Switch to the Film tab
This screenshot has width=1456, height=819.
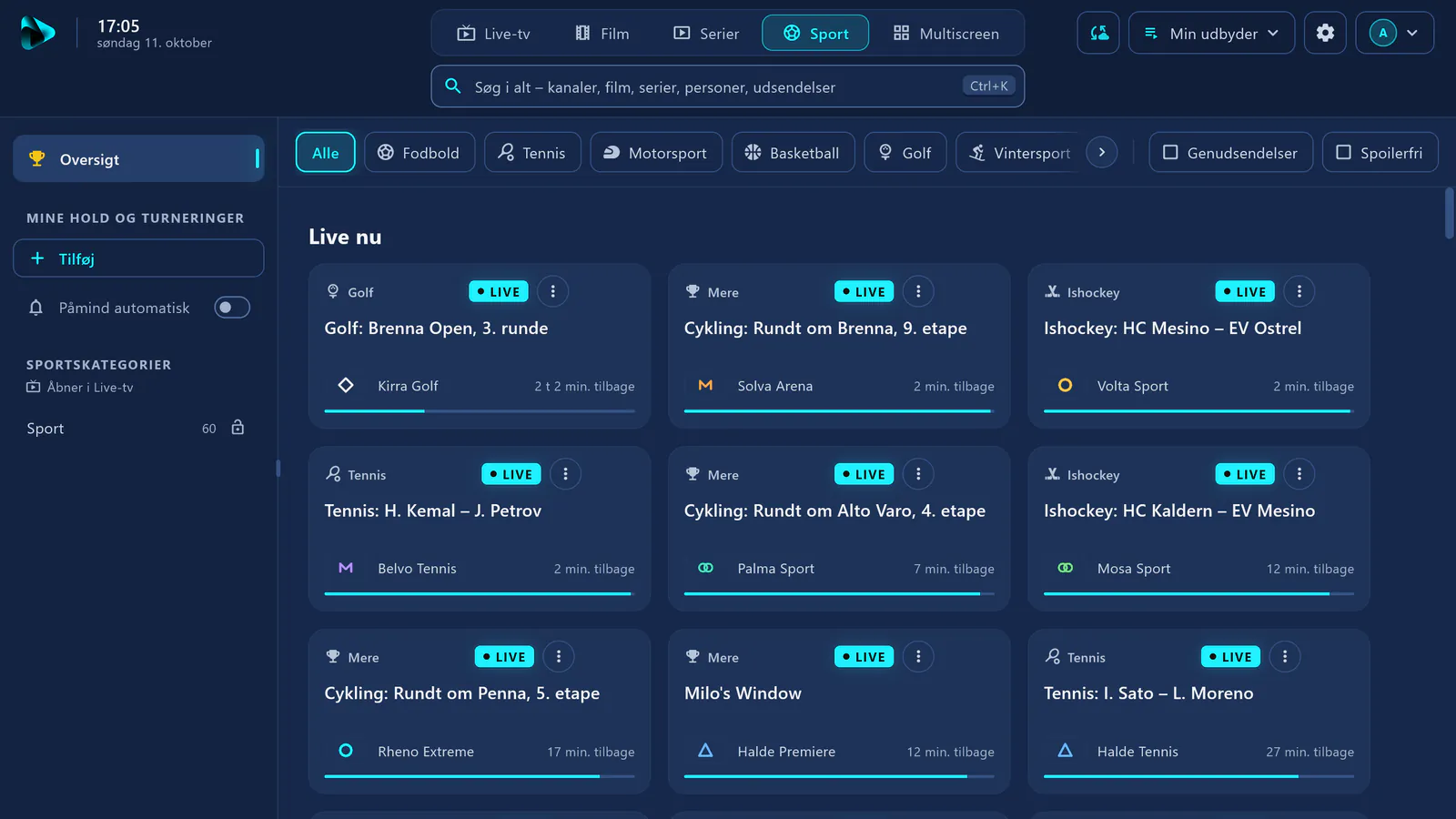[x=602, y=33]
